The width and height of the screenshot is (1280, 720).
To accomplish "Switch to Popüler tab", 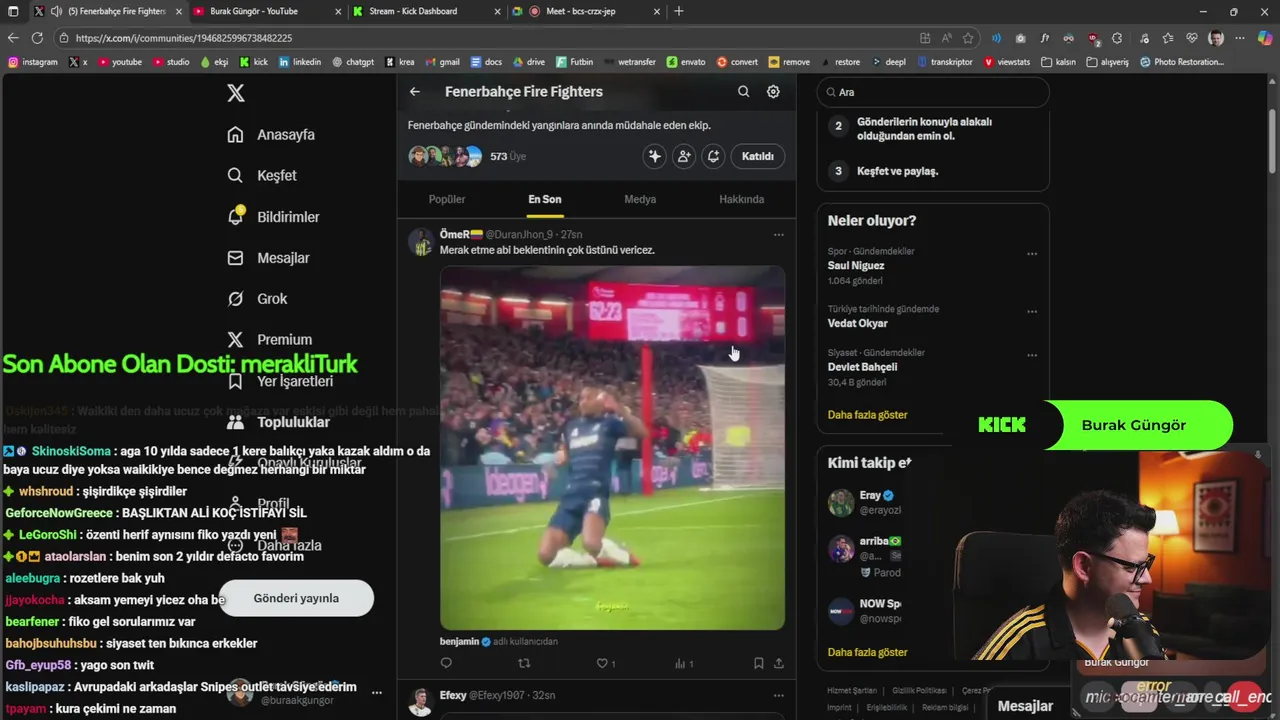I will point(447,199).
